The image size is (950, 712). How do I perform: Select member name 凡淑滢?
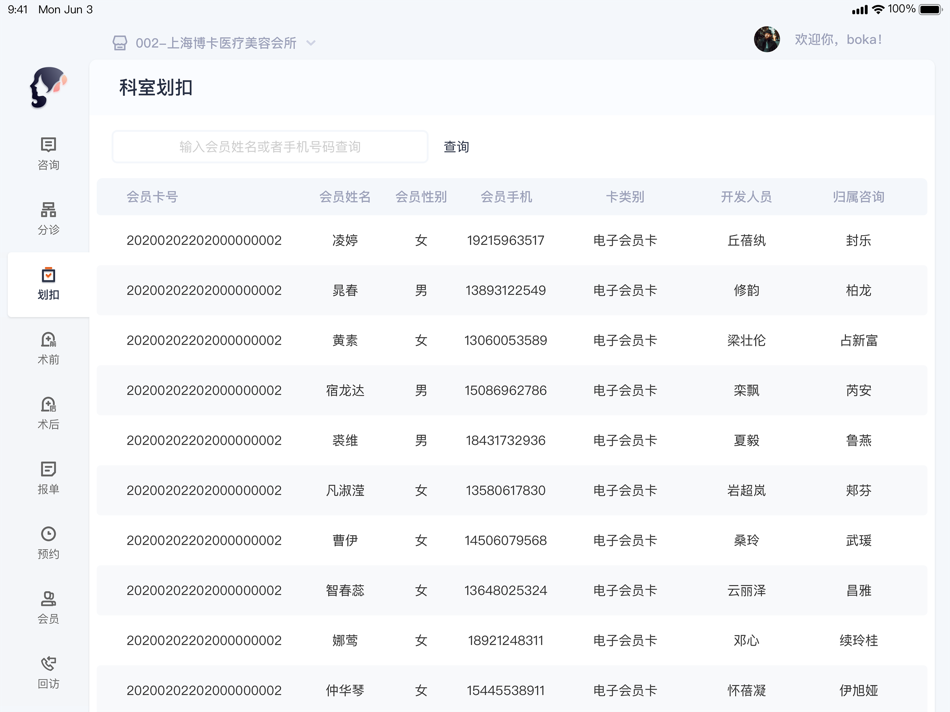pos(345,490)
